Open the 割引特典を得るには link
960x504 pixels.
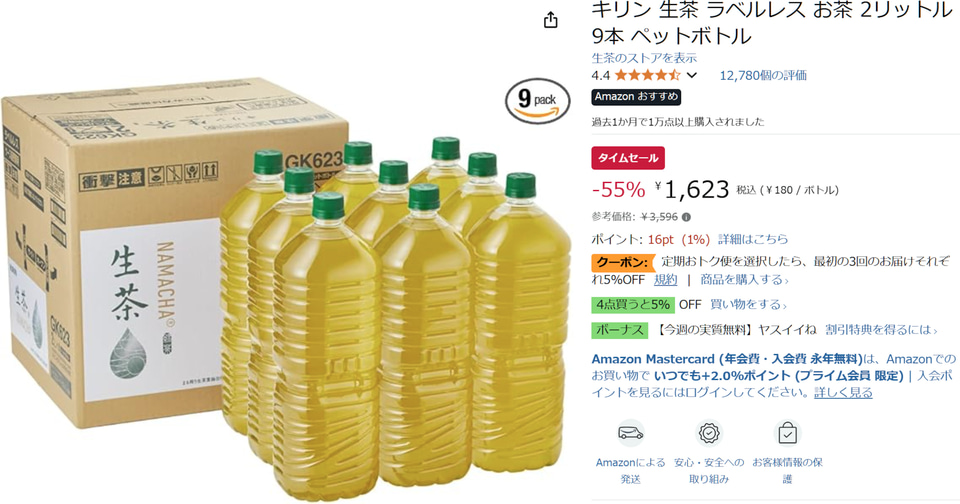click(x=880, y=330)
